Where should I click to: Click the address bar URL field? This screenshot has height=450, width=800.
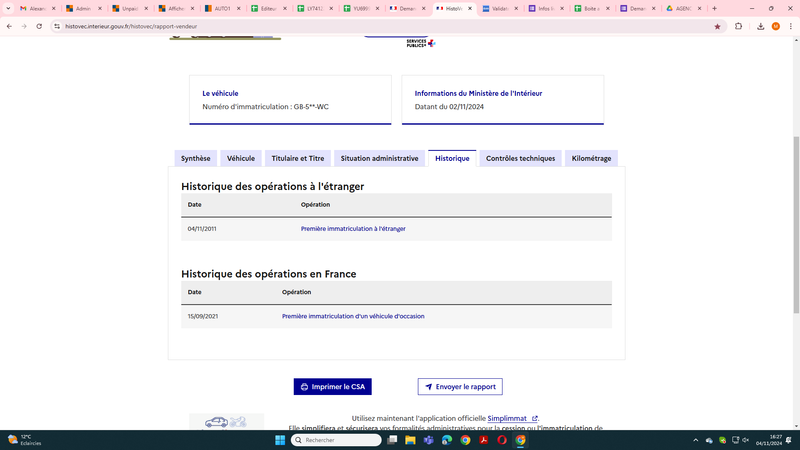(378, 26)
